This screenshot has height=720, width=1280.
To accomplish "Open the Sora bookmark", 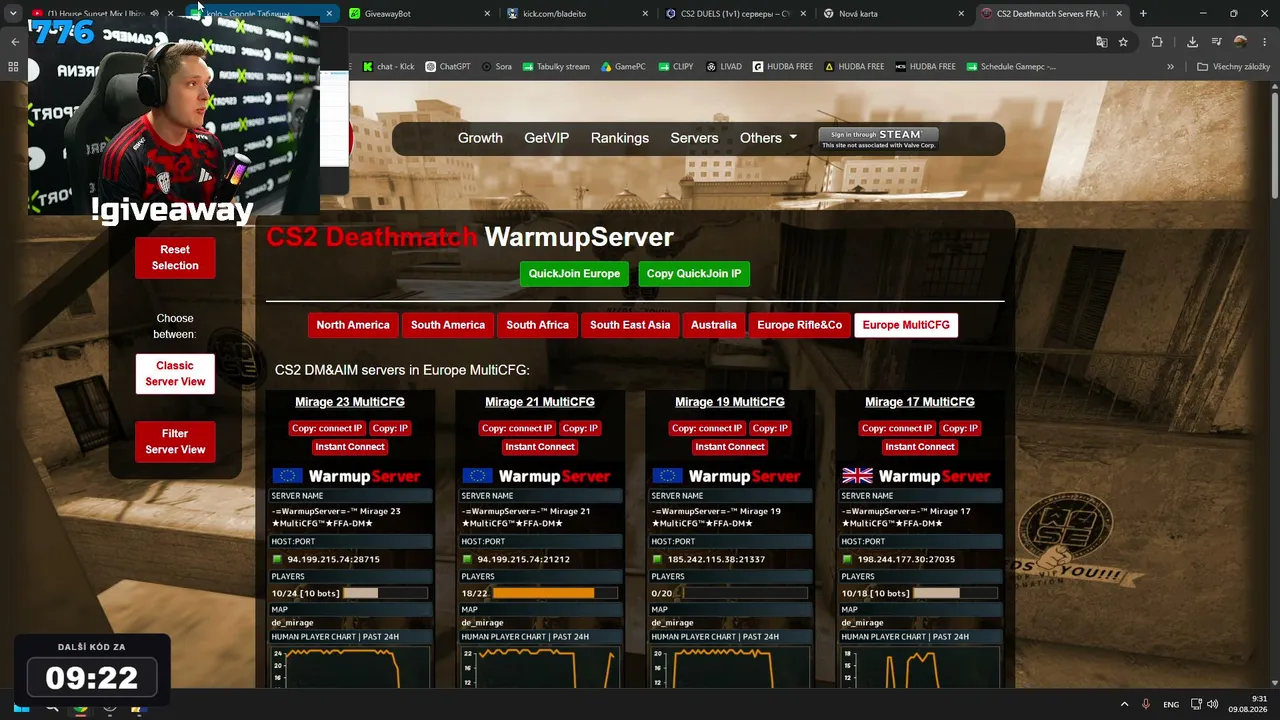I will 497,67.
